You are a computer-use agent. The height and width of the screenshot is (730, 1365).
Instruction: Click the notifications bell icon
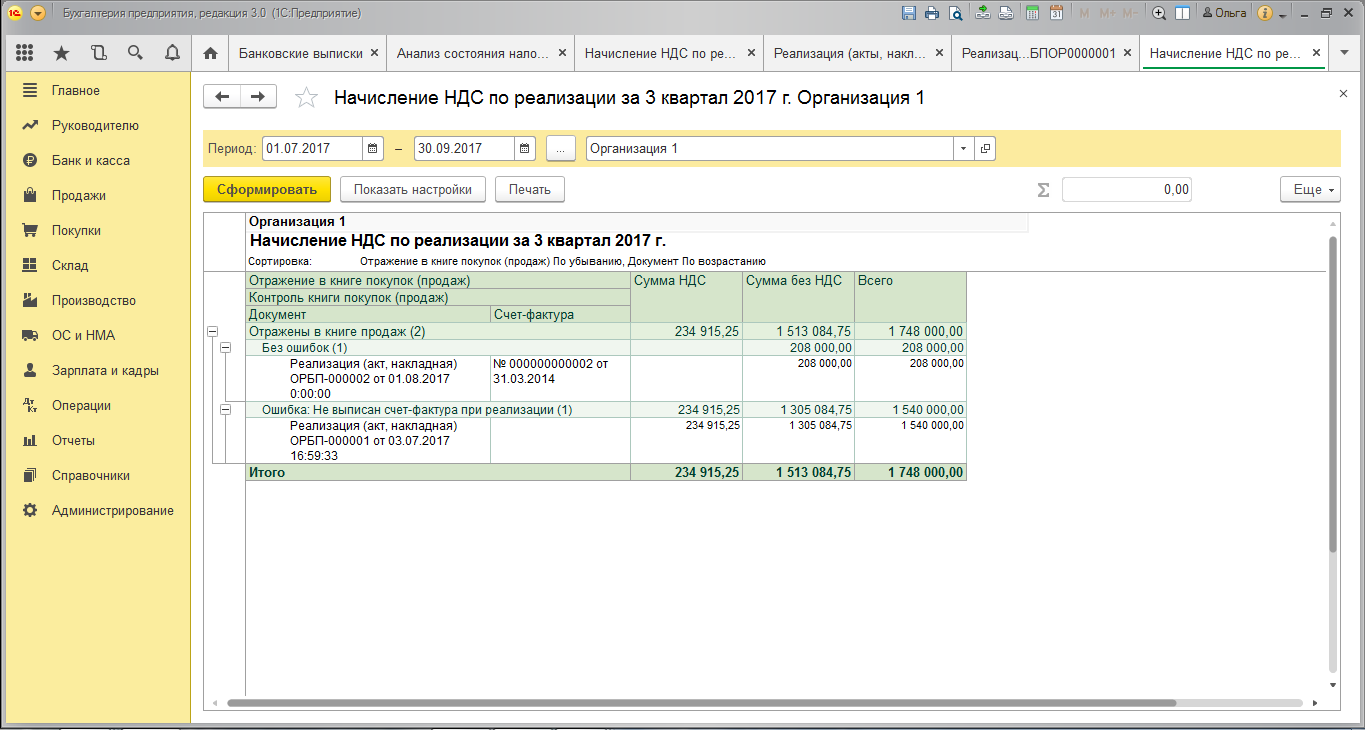tap(171, 53)
